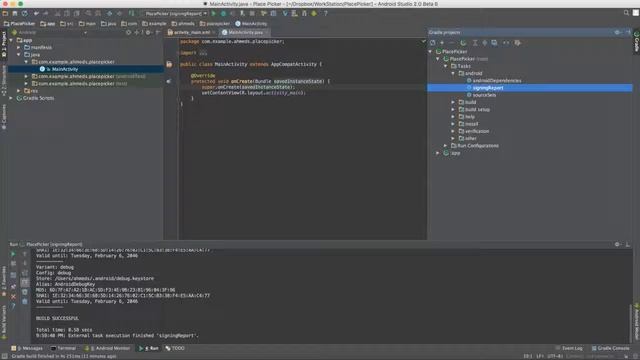The height and width of the screenshot is (360, 640).
Task: Expand Gradle Scripts in Project tree
Action: (11, 98)
